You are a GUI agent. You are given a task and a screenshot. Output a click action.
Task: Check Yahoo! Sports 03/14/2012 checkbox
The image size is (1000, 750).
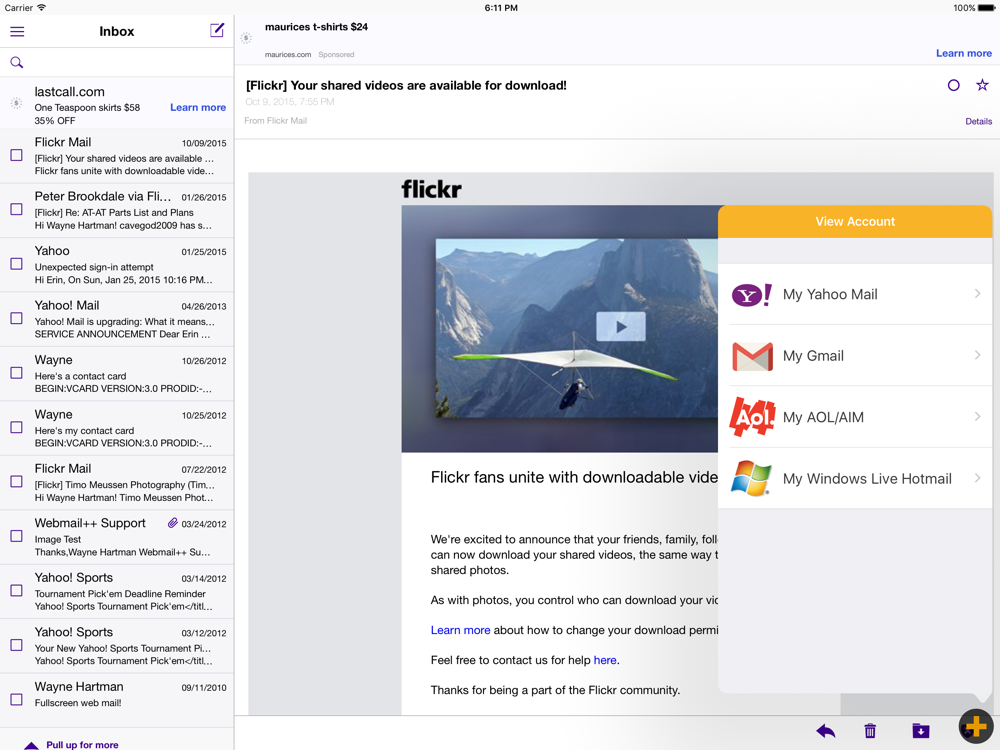17,591
